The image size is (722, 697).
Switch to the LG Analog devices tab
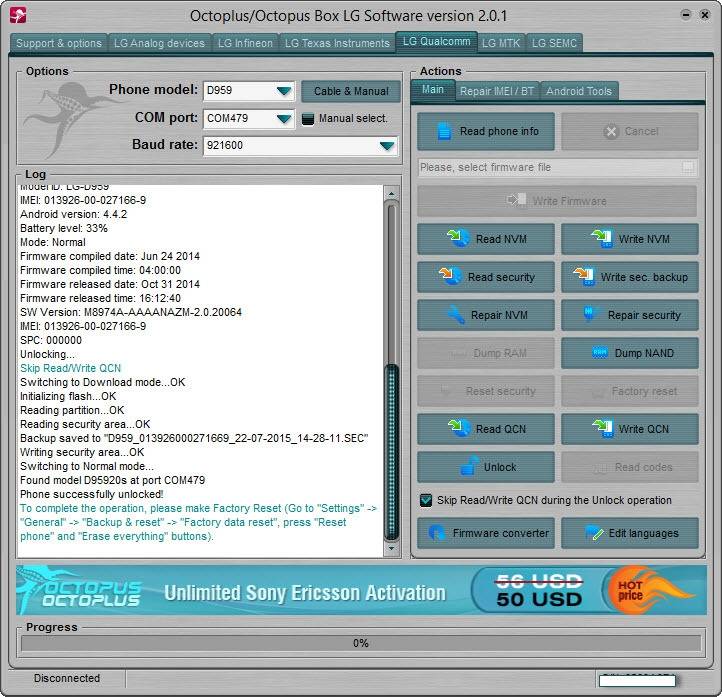[159, 43]
